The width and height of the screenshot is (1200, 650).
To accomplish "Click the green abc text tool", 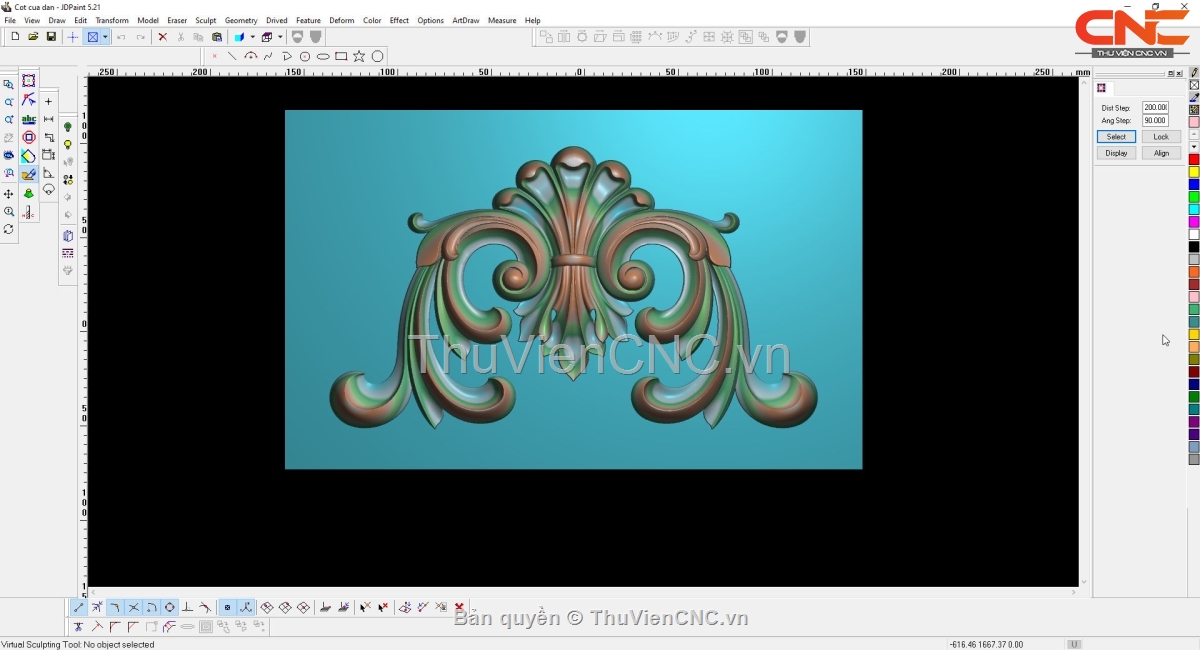I will pos(29,119).
